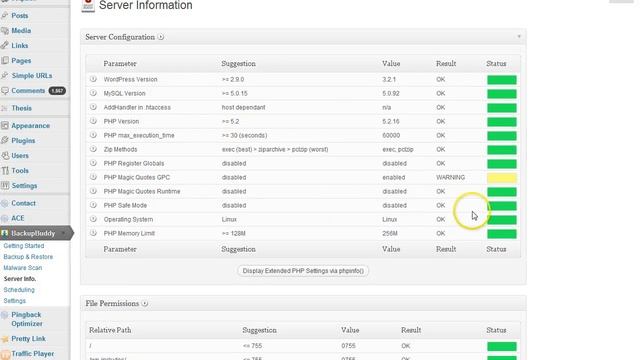Click info icon beside PHP max_execution_time

(93, 135)
